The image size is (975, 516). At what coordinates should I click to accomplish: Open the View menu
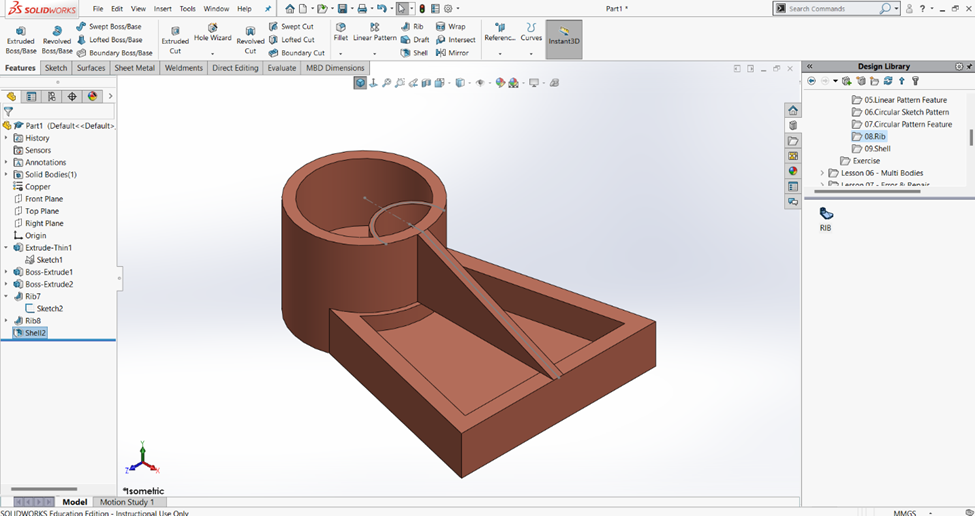click(138, 9)
